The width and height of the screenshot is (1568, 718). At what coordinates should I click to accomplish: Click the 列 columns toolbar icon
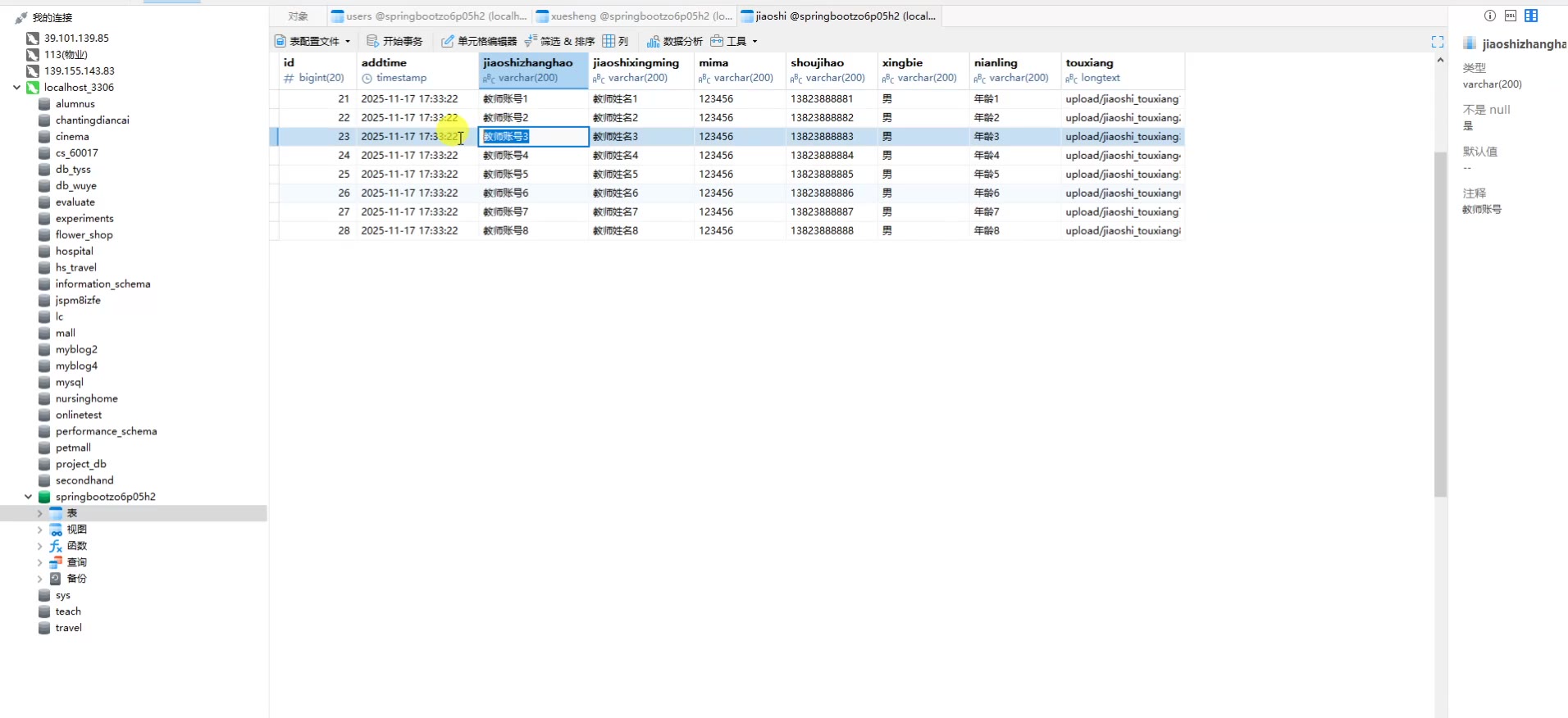pyautogui.click(x=615, y=41)
